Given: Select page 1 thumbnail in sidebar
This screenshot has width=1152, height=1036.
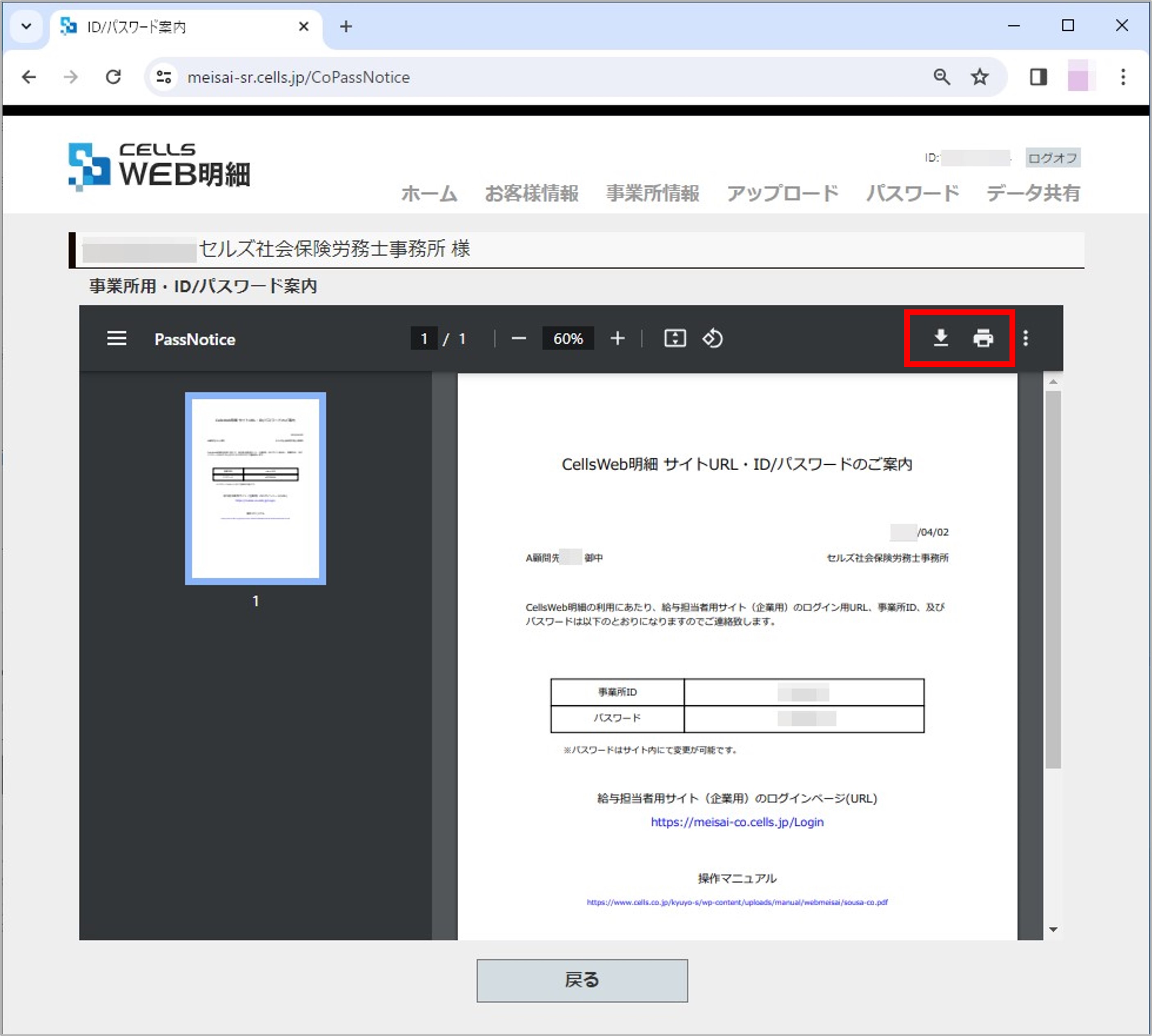Looking at the screenshot, I should [x=256, y=488].
